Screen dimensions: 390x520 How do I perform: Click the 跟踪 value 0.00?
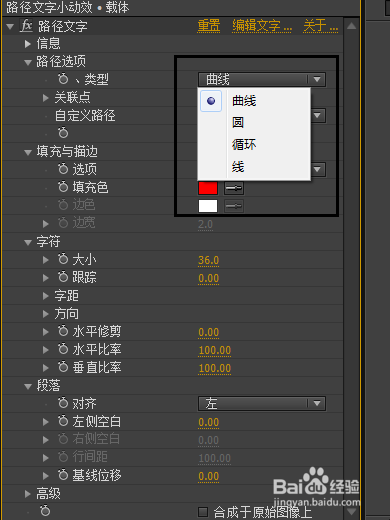click(209, 278)
